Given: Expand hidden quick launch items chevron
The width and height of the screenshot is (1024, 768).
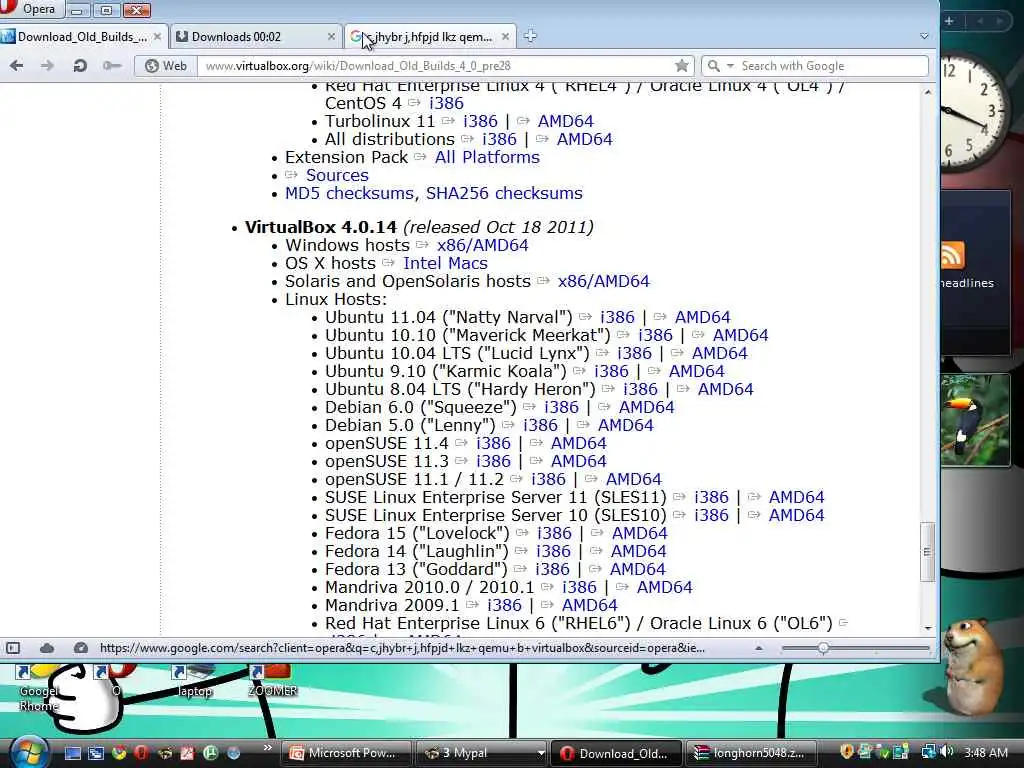Looking at the screenshot, I should 267,748.
